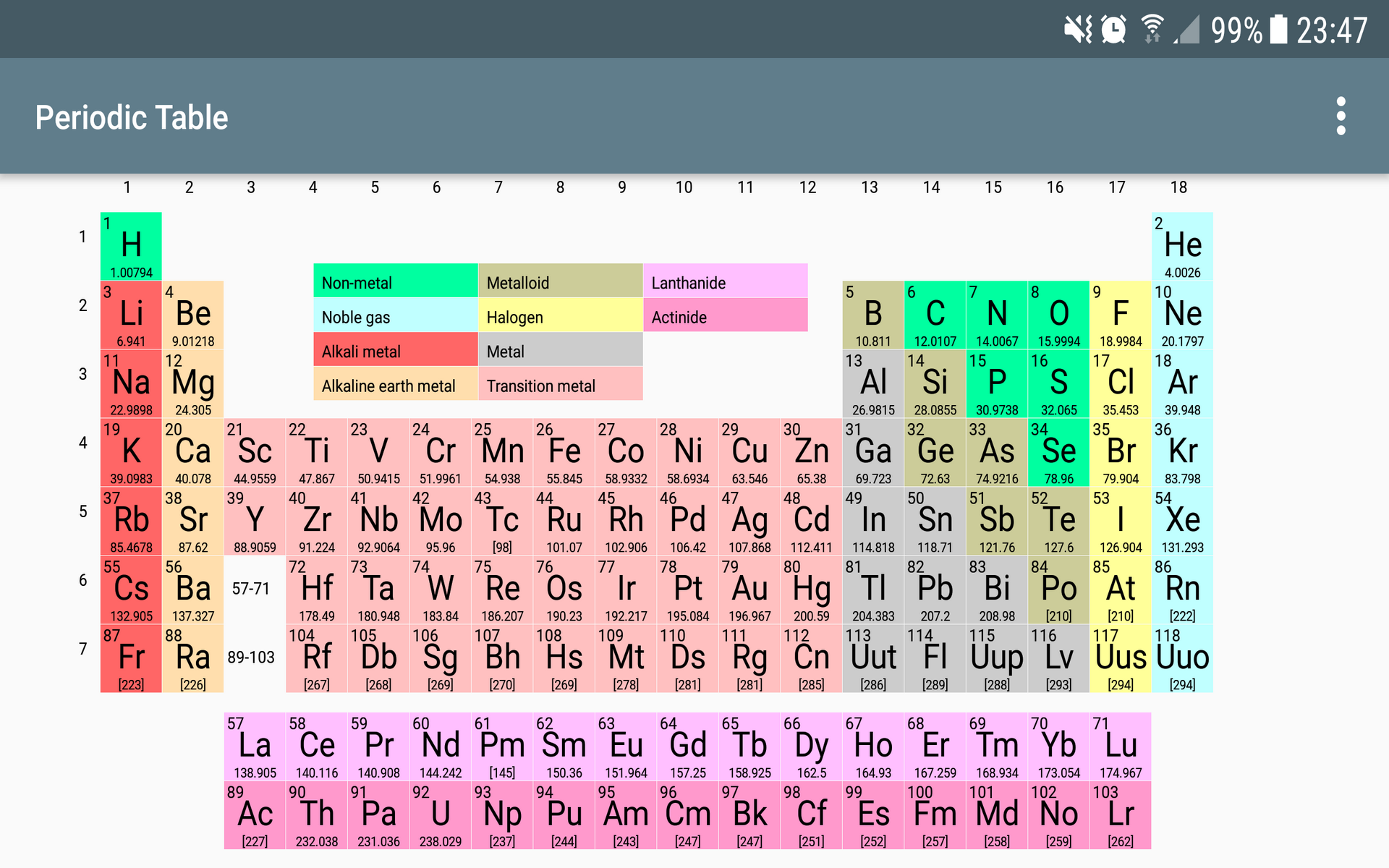The height and width of the screenshot is (868, 1389).
Task: Expand the 89-103 actinide placeholder cell
Action: [252, 657]
